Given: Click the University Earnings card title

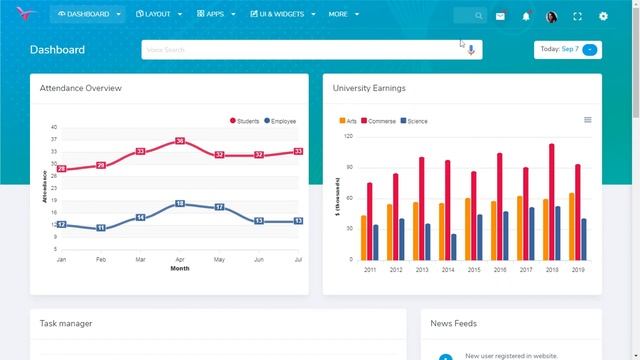Looking at the screenshot, I should [x=369, y=88].
